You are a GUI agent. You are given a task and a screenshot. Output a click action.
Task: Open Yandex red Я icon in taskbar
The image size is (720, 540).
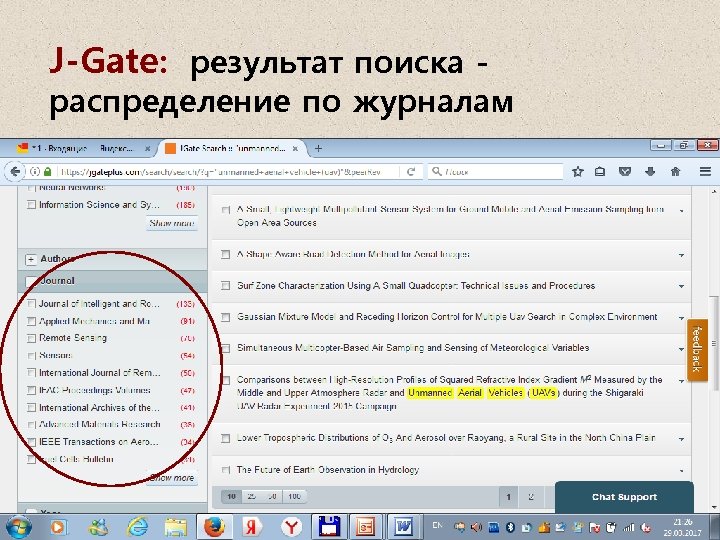pyautogui.click(x=252, y=527)
